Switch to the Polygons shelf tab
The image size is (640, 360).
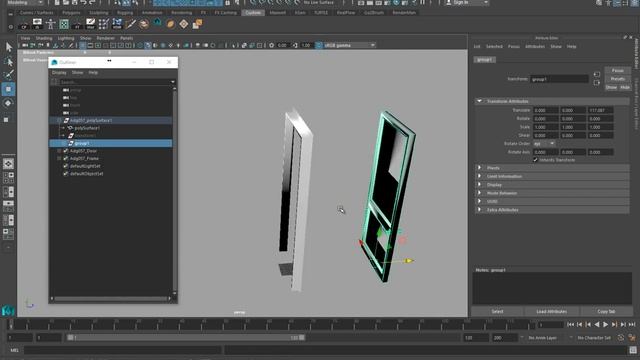[71, 13]
